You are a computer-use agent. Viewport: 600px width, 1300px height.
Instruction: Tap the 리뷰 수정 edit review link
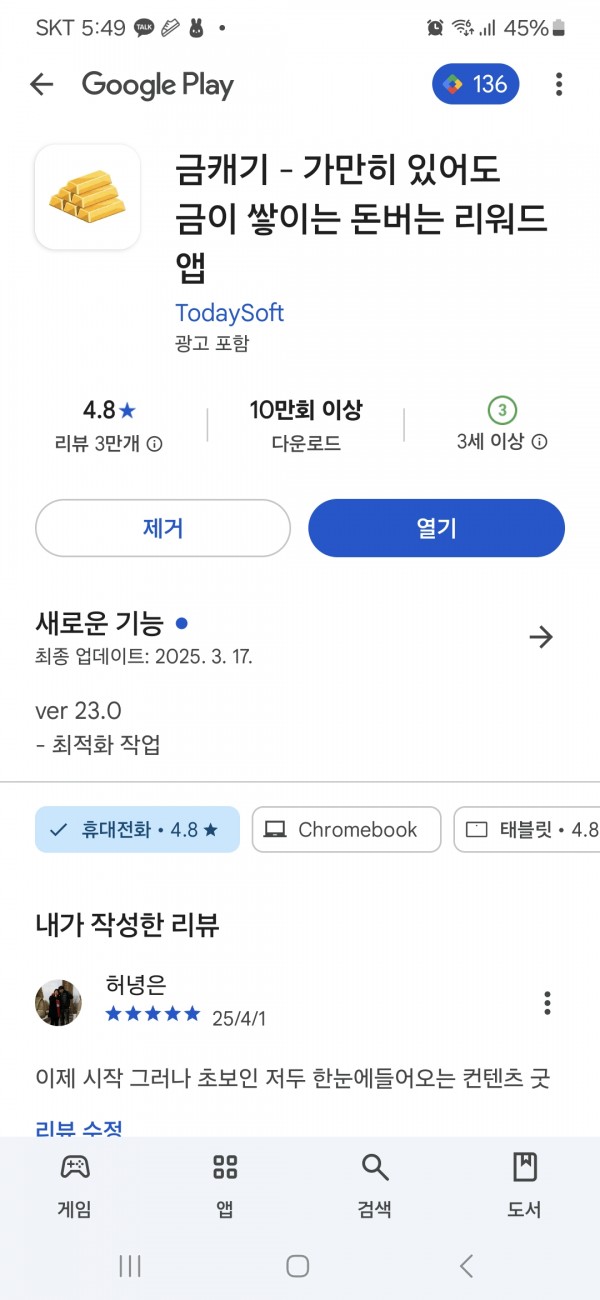(x=79, y=1129)
